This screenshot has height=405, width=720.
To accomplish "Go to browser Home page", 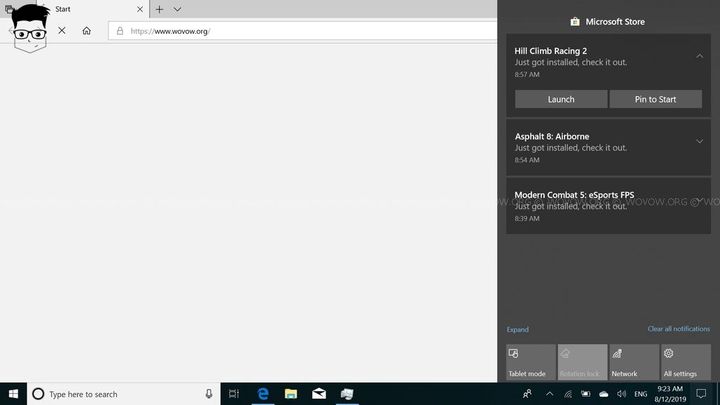I will [x=86, y=31].
